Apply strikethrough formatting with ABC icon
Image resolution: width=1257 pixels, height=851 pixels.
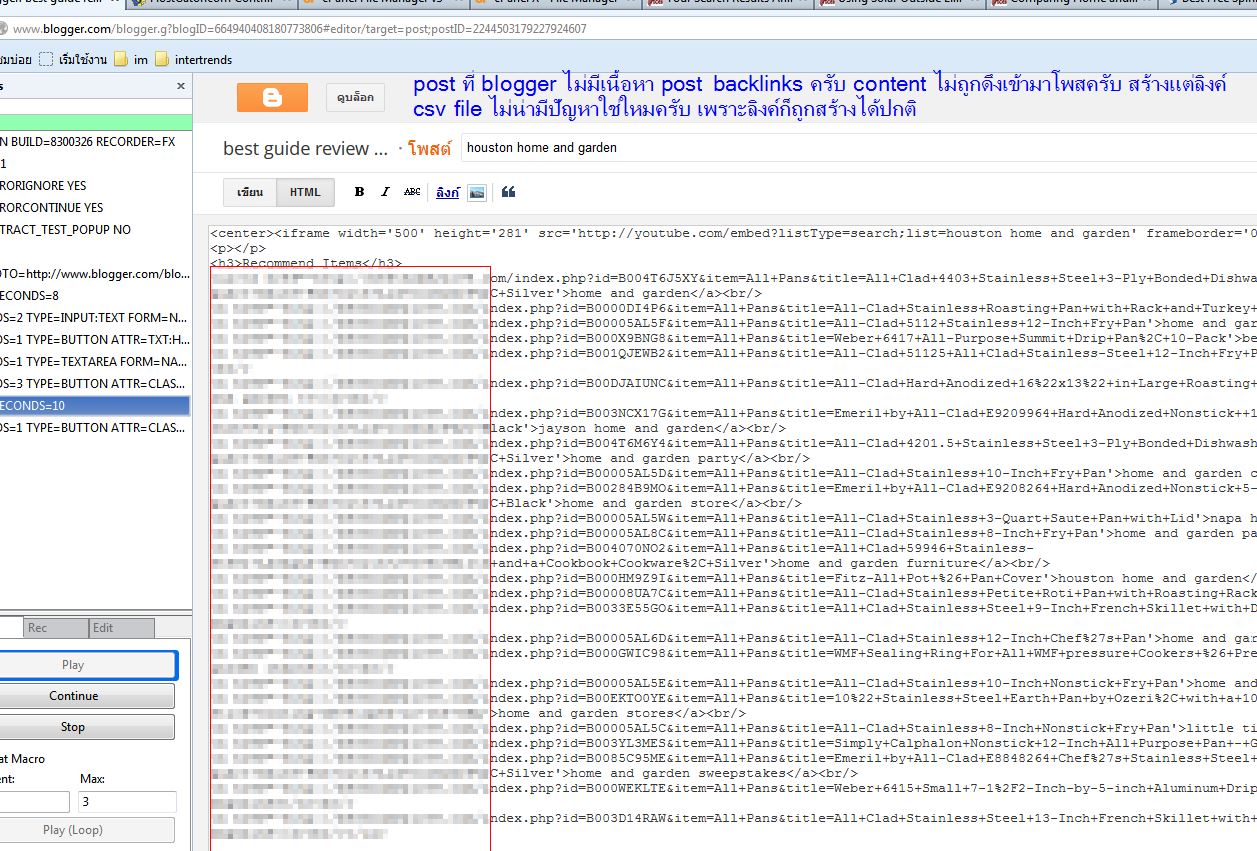pos(412,192)
